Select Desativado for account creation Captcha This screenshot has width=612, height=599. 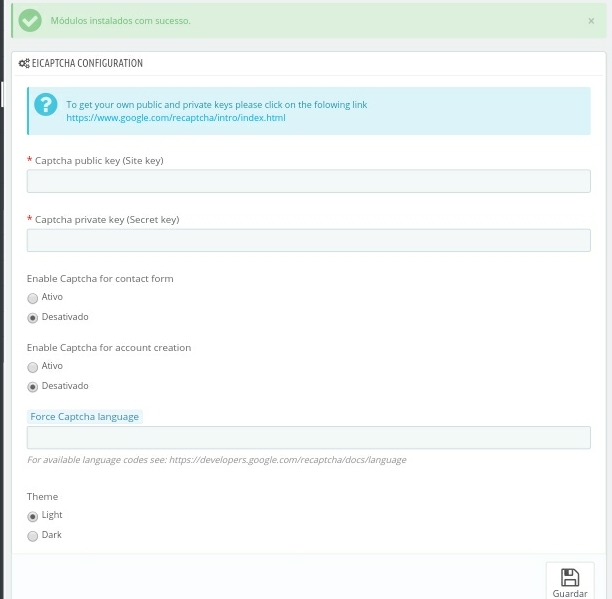click(33, 387)
